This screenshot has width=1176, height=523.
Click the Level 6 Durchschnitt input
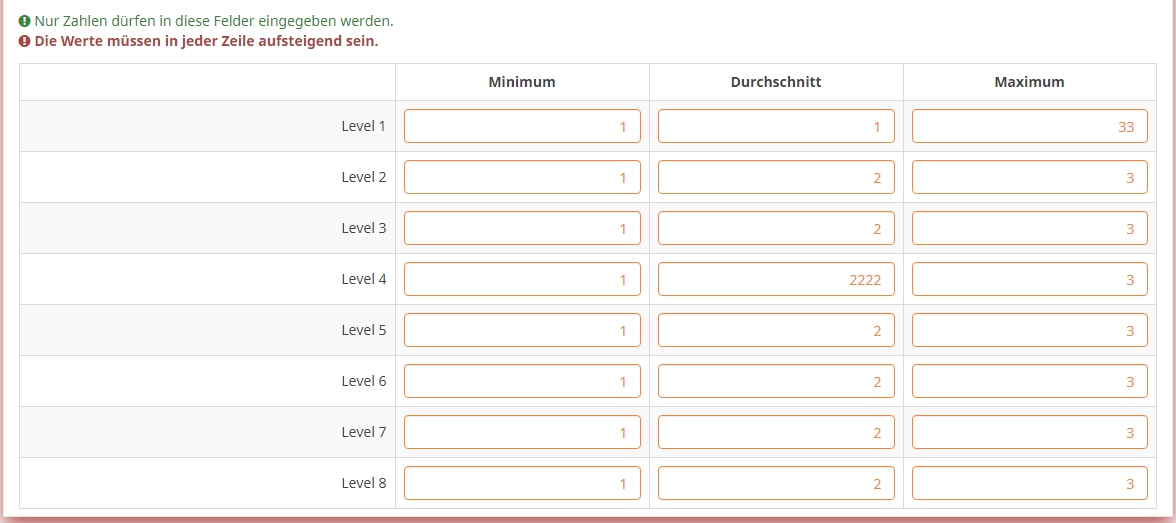click(776, 381)
